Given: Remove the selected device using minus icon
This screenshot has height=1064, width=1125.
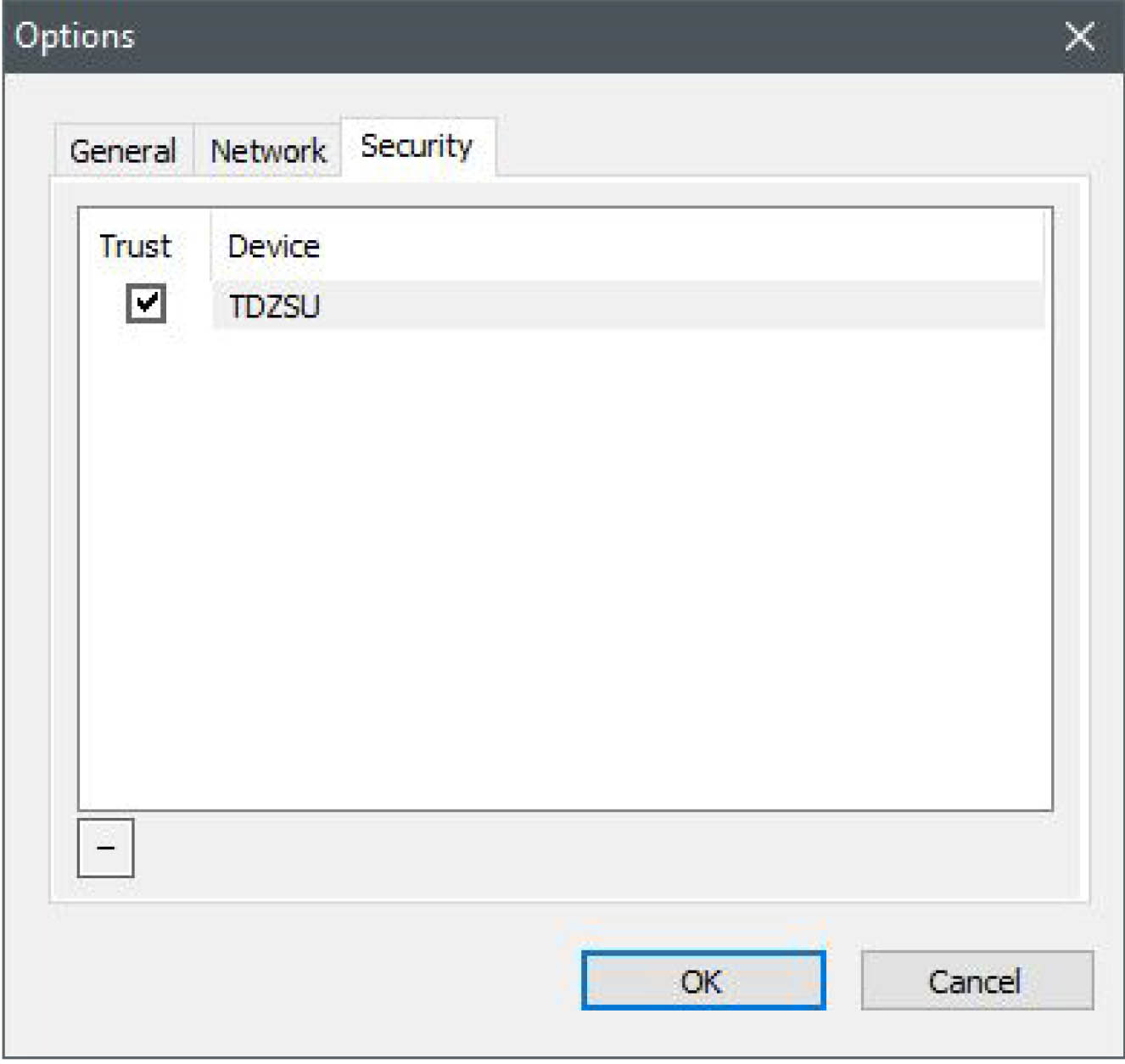Looking at the screenshot, I should [x=105, y=847].
